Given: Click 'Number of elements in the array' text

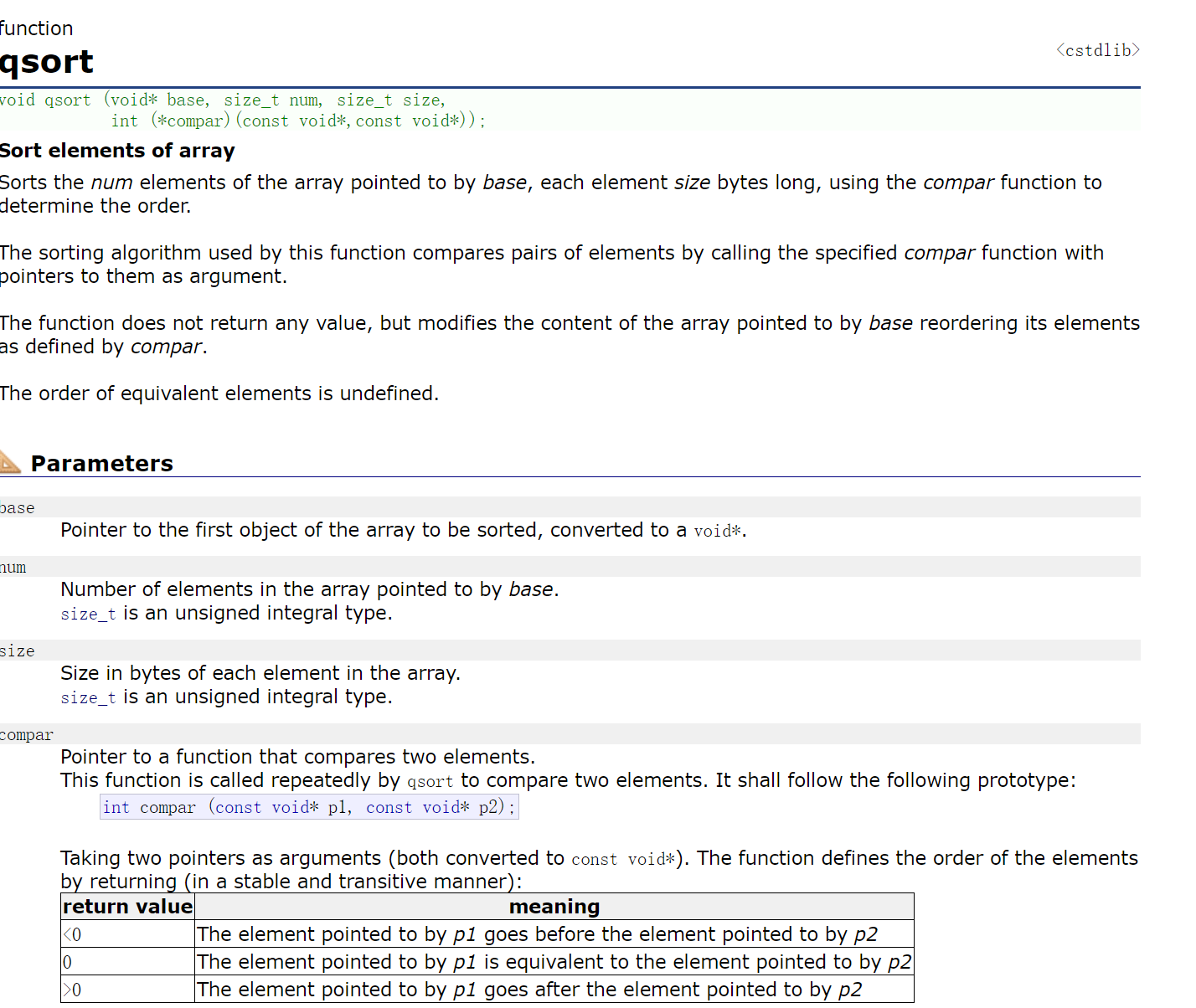Looking at the screenshot, I should (309, 589).
